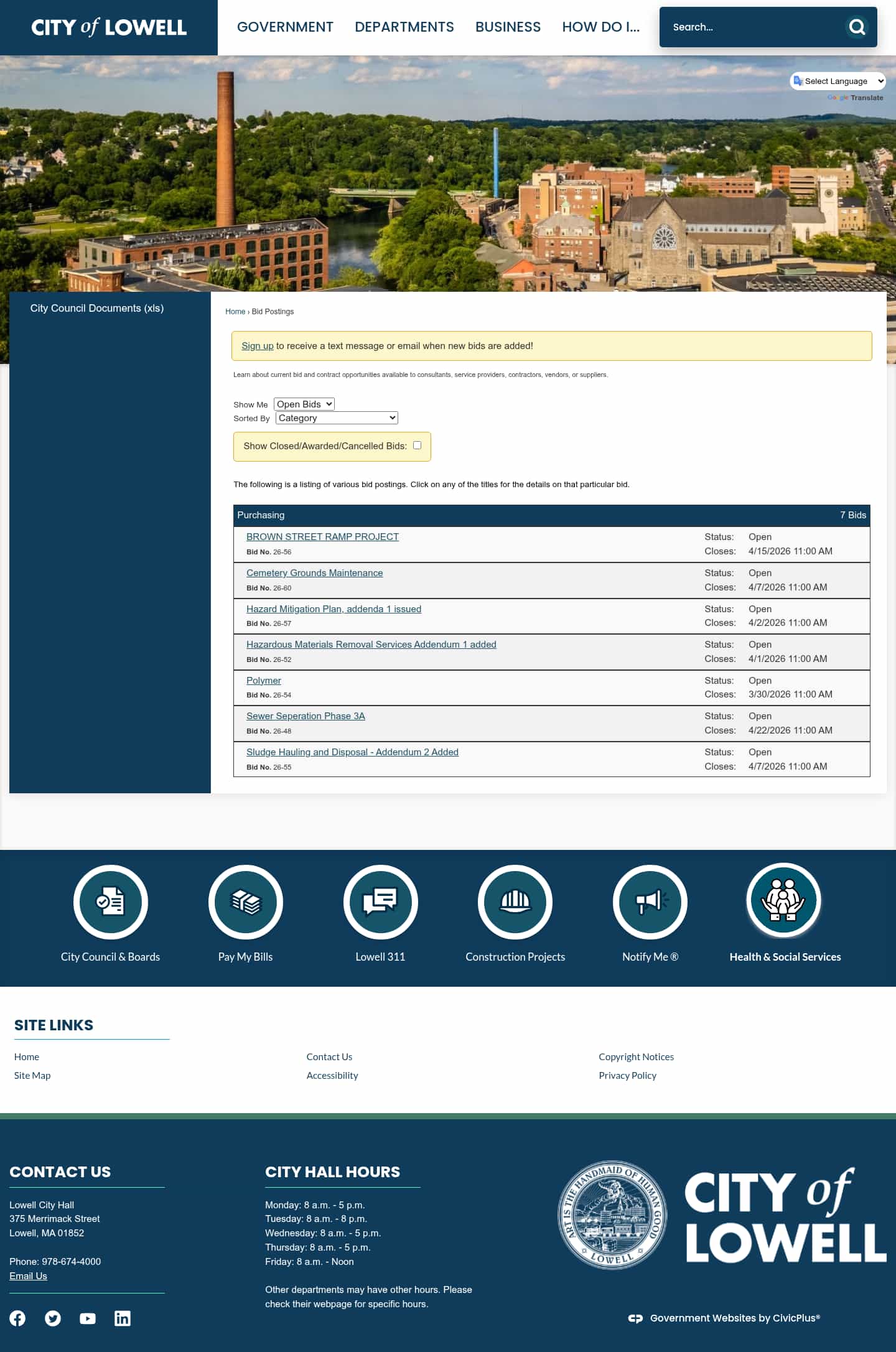Viewport: 896px width, 1352px height.
Task: Visit Lowell's Facebook page icon
Action: tap(17, 1318)
